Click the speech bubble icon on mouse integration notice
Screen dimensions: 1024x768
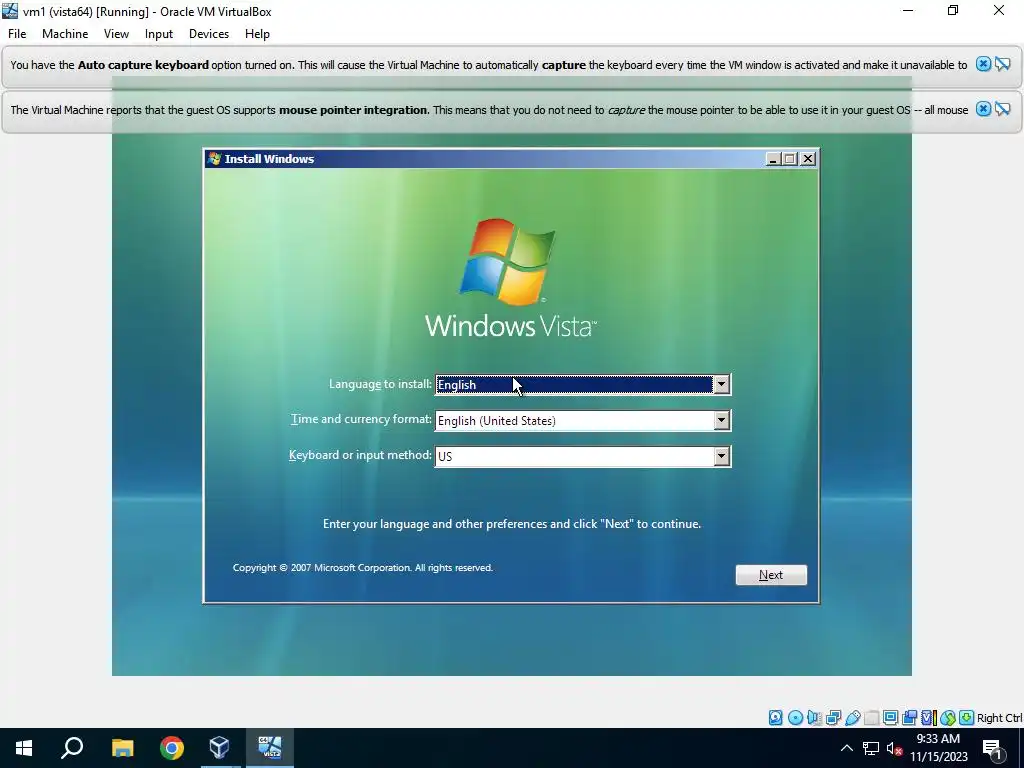pos(1002,109)
